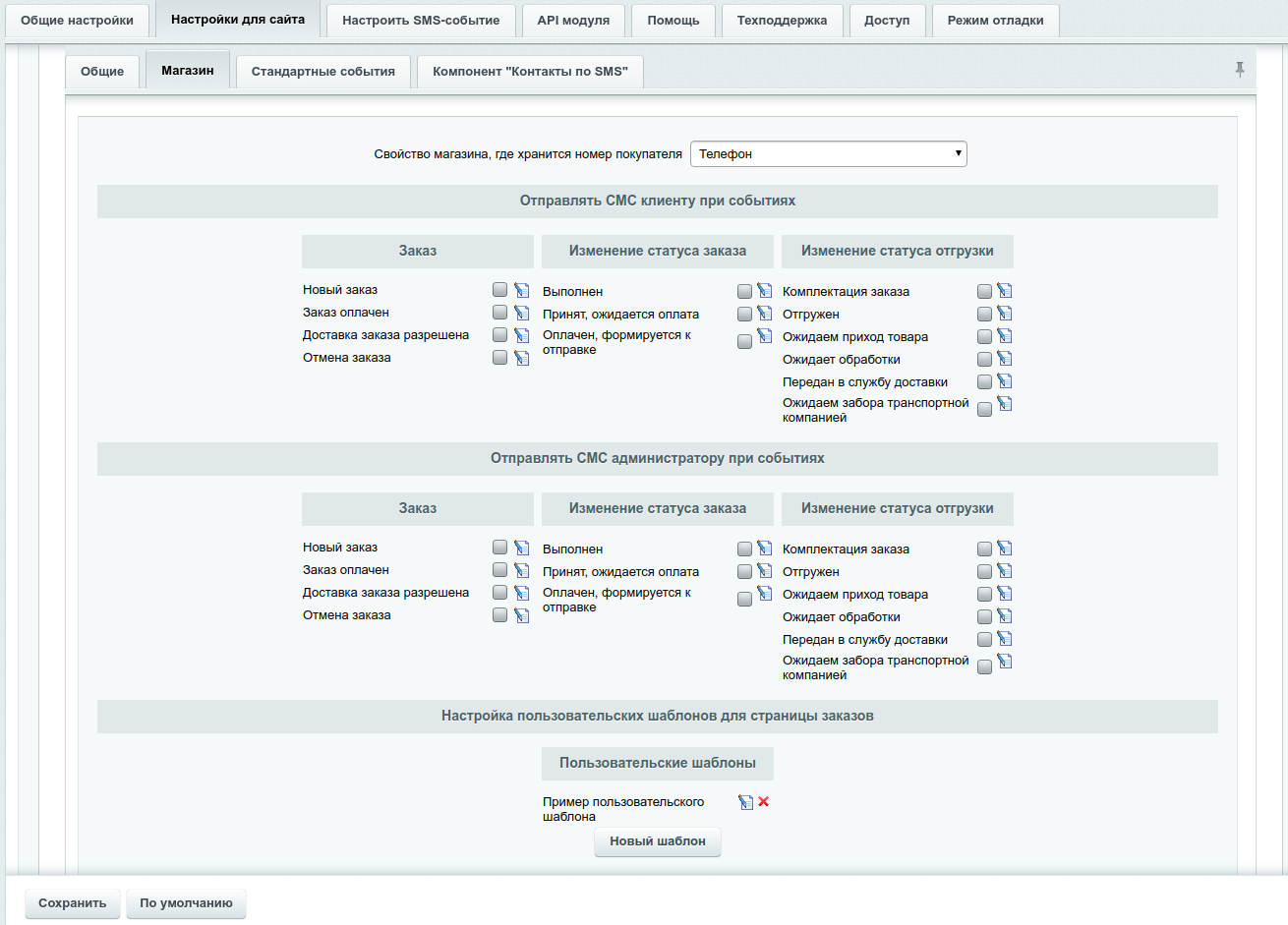Enable client SMS for 'Заказ оплачен'
Screen dimensions: 1288x925
[x=499, y=313]
